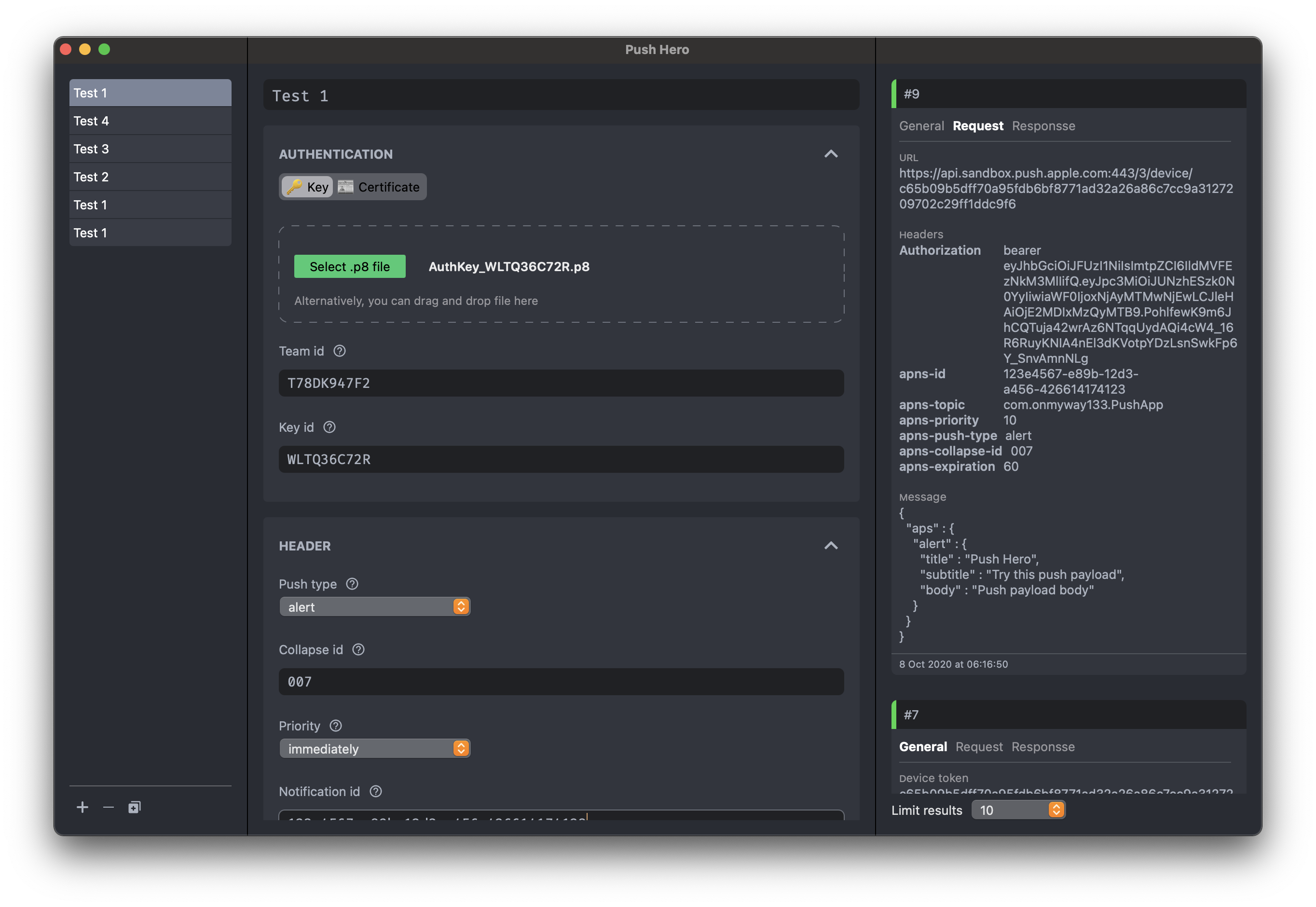The height and width of the screenshot is (907, 1316).
Task: Click the Authorization bearer token value
Action: 1119,304
